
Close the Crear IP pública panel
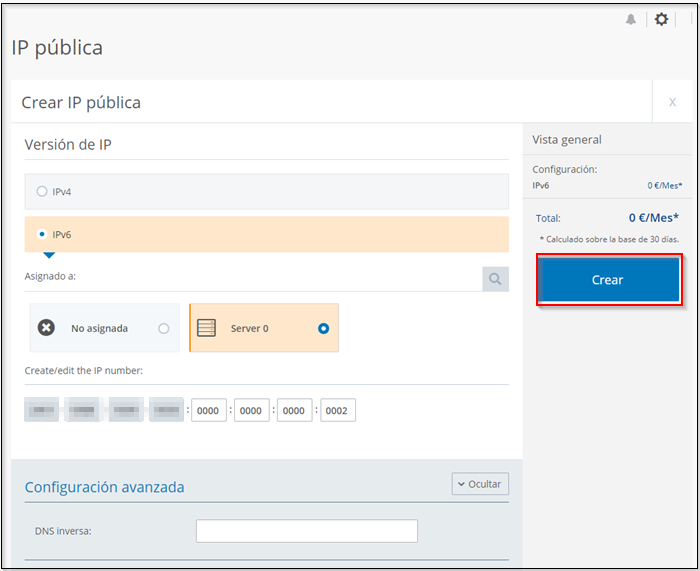(x=672, y=102)
